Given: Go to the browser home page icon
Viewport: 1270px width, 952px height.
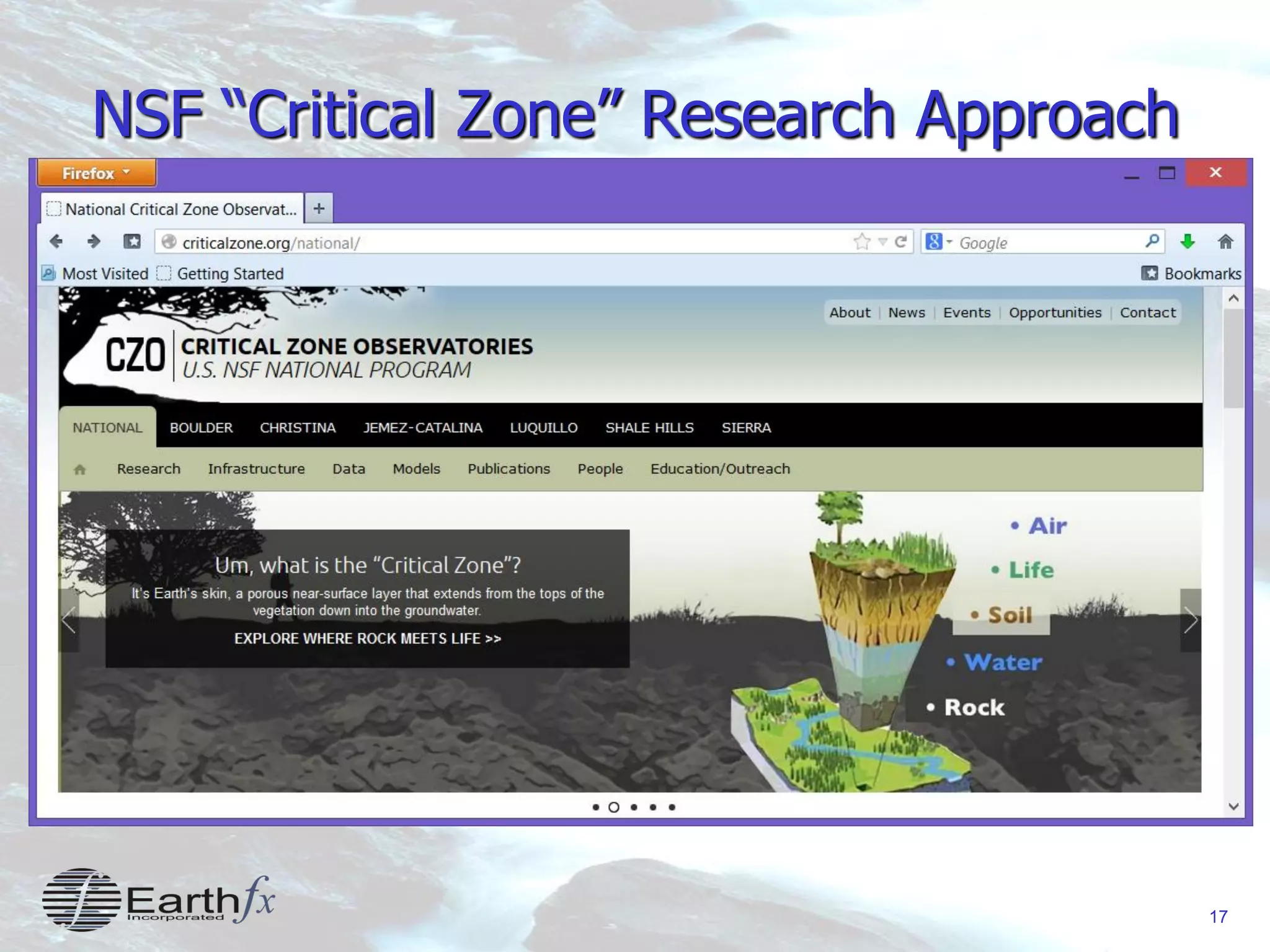Looking at the screenshot, I should (1225, 242).
